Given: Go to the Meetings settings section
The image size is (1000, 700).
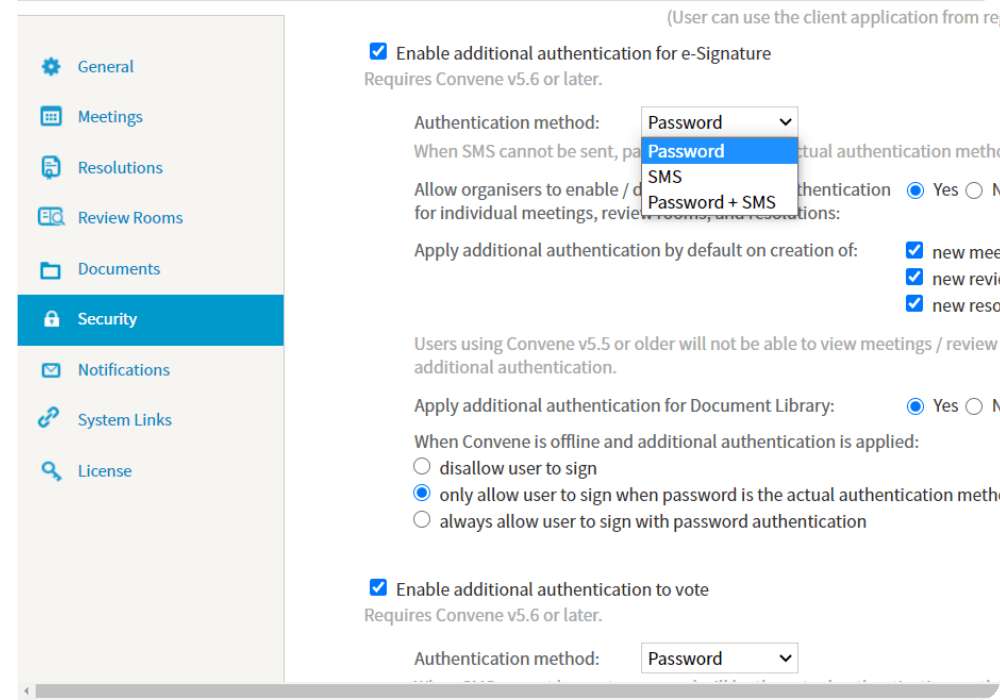Looking at the screenshot, I should tap(110, 117).
